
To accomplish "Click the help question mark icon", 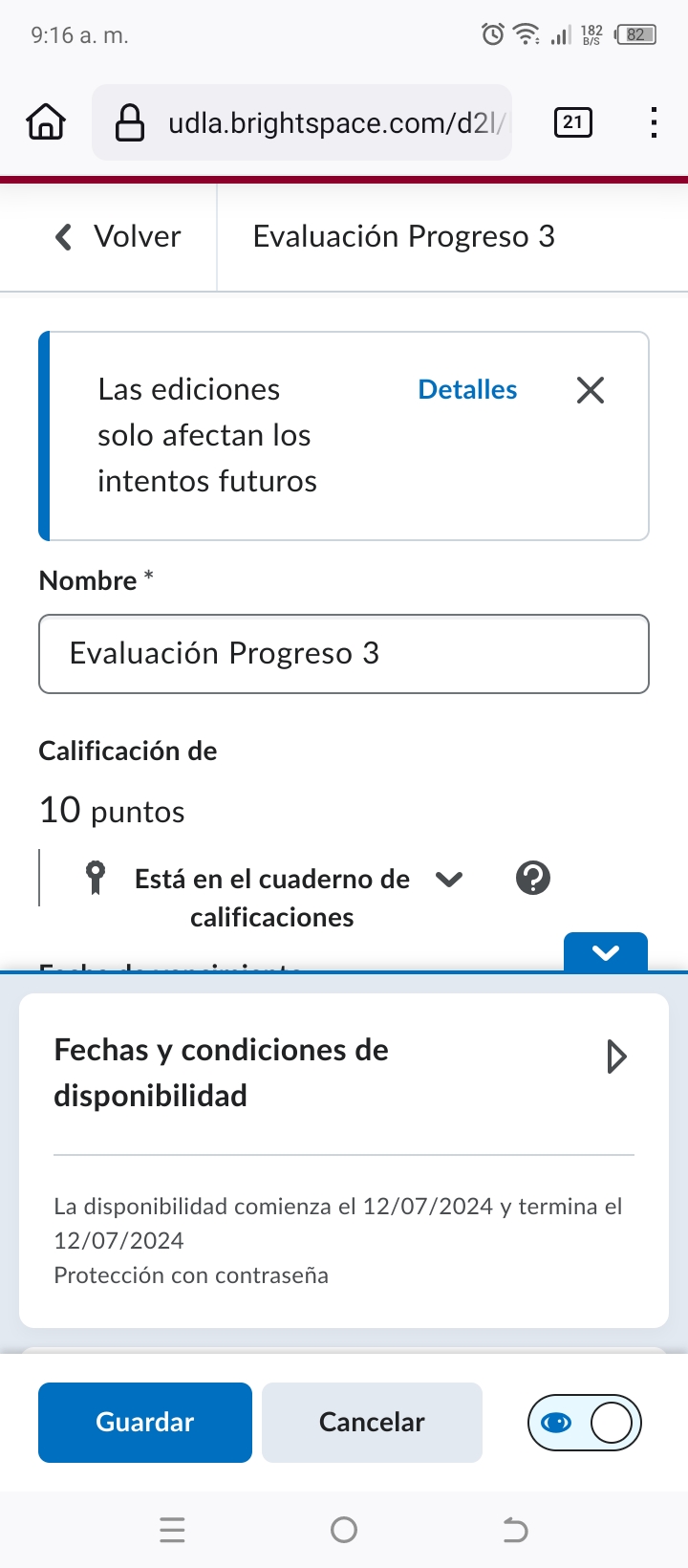I will click(533, 878).
